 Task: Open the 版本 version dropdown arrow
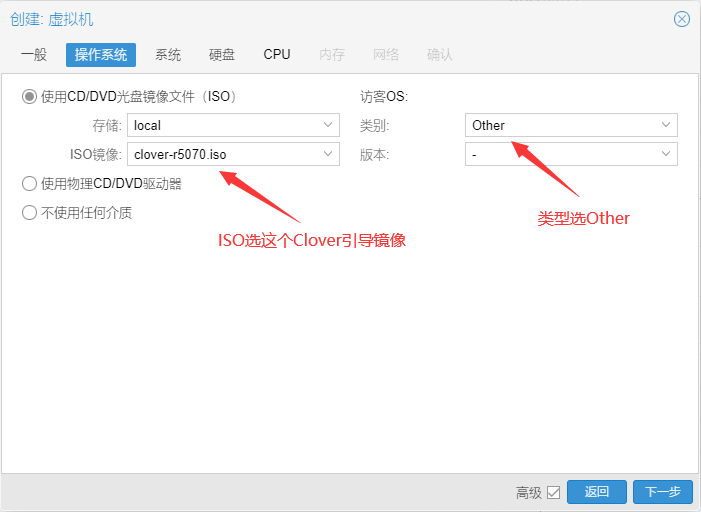point(666,154)
